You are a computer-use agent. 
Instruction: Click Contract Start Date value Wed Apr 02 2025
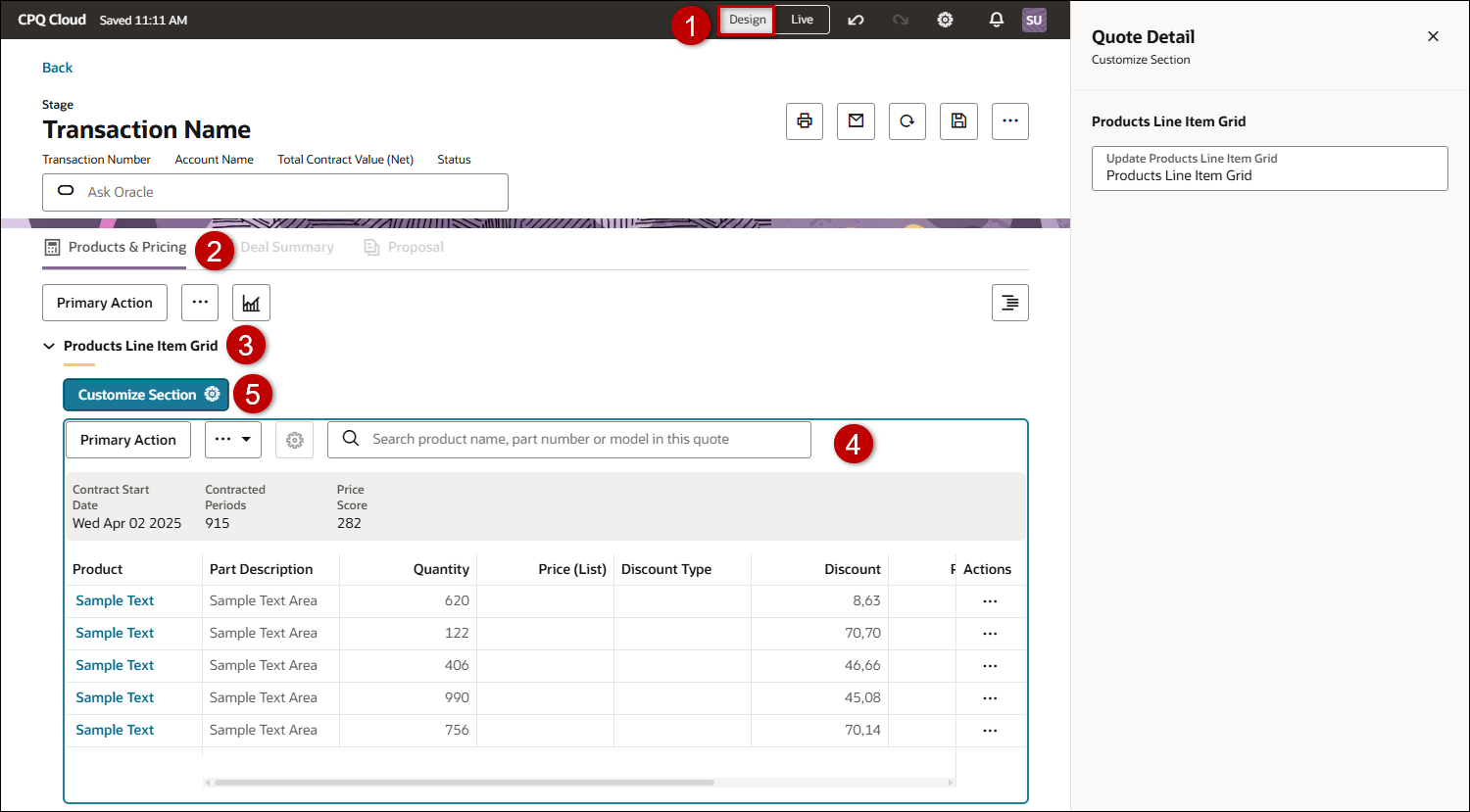click(x=126, y=523)
